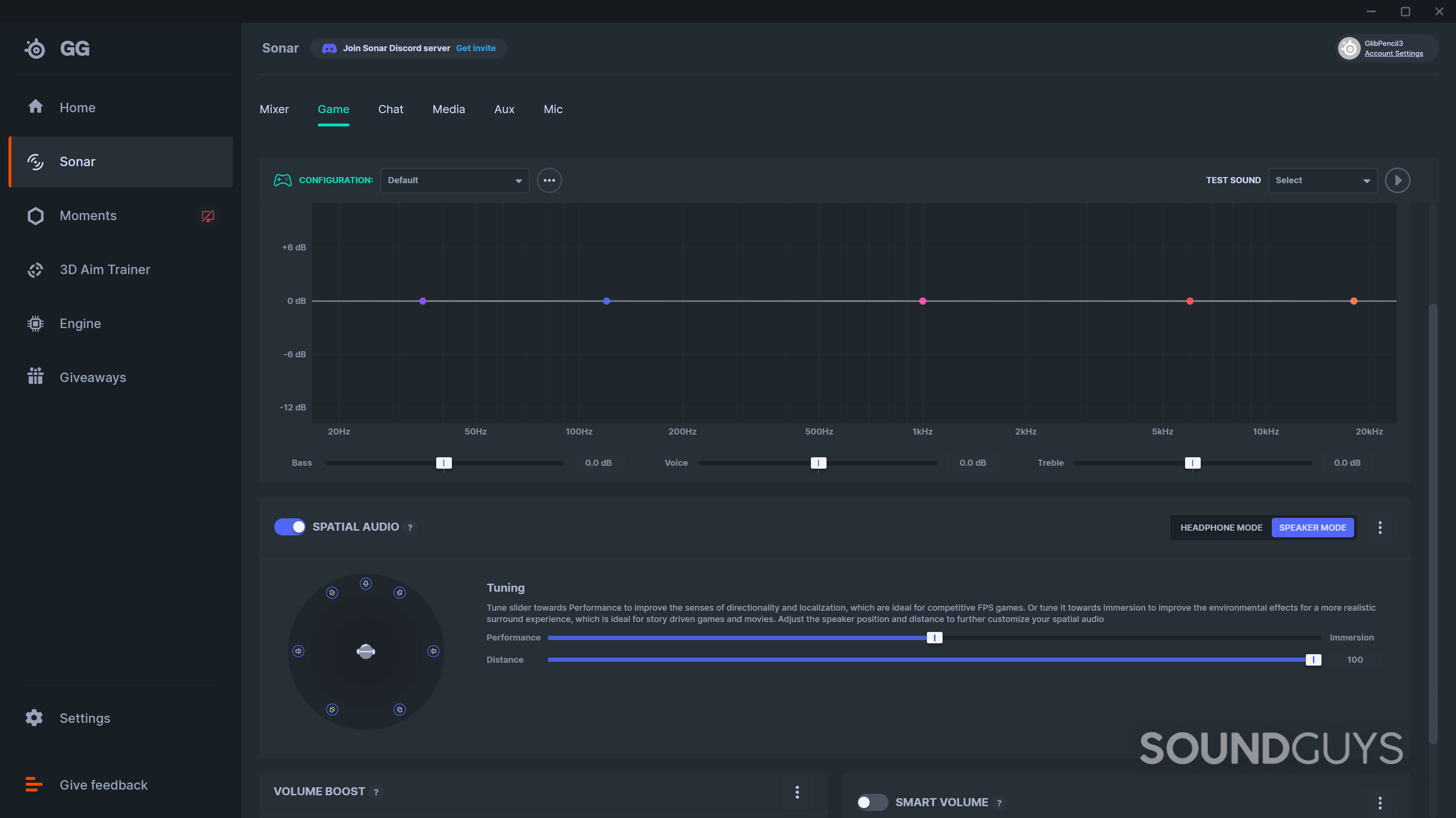Toggle the Spatial Audio switch off
The height and width of the screenshot is (818, 1456).
point(290,527)
